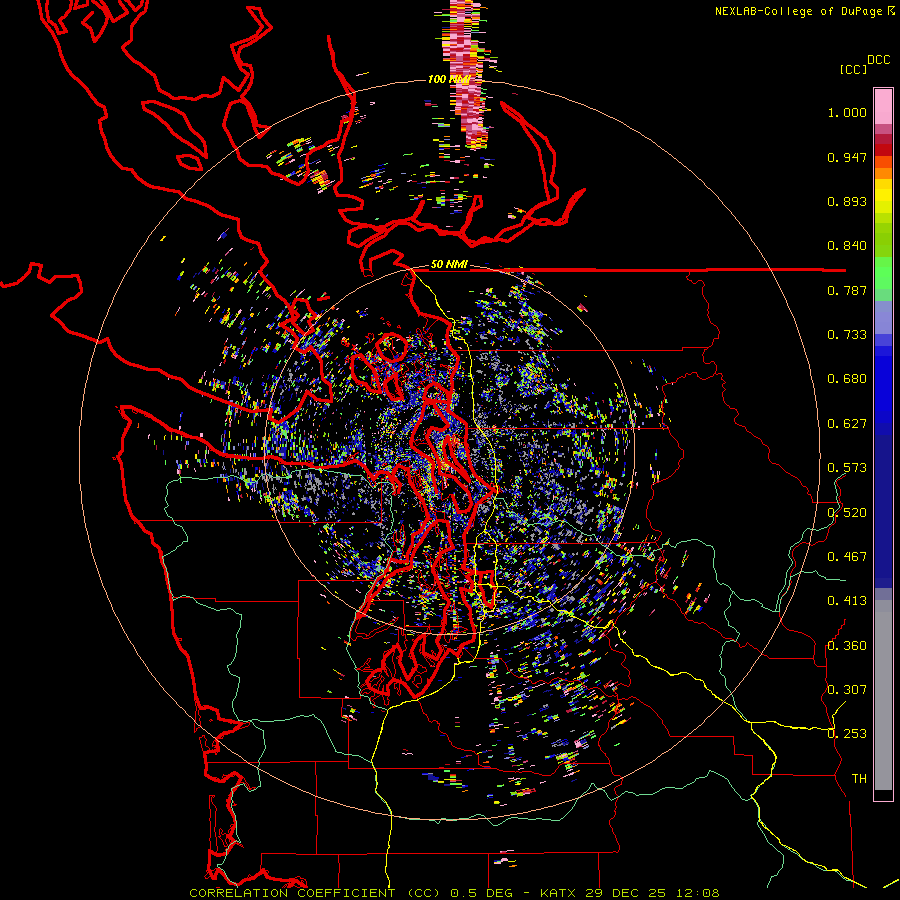This screenshot has width=900, height=900.
Task: Click the gray swatch of the color bar
Action: click(x=883, y=695)
